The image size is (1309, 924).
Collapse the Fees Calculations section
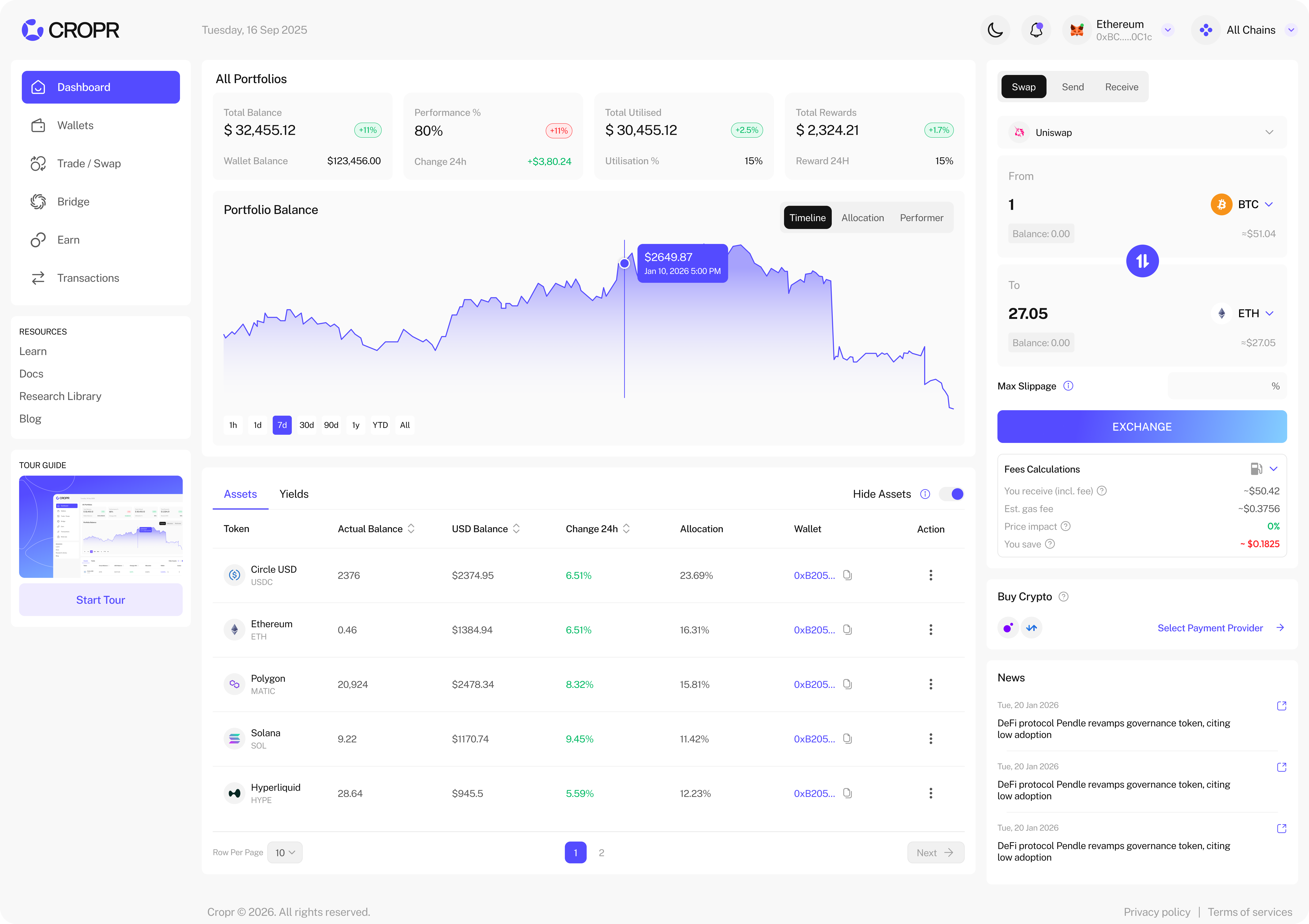pyautogui.click(x=1274, y=469)
